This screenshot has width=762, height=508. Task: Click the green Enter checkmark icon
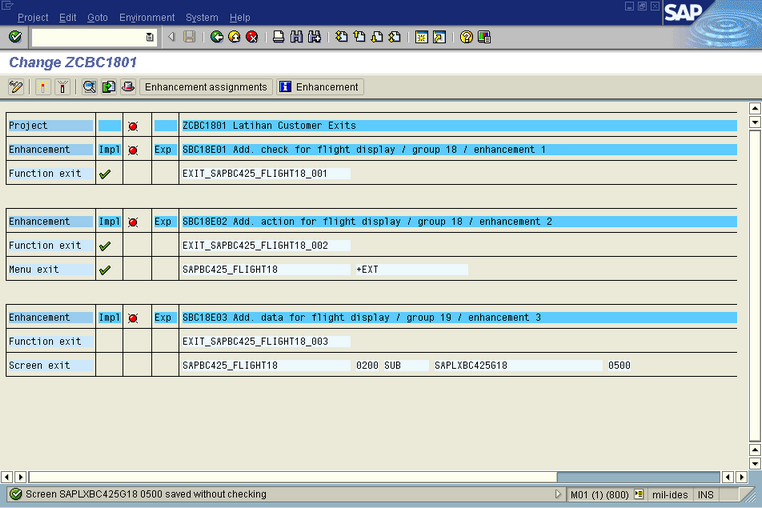pos(15,37)
